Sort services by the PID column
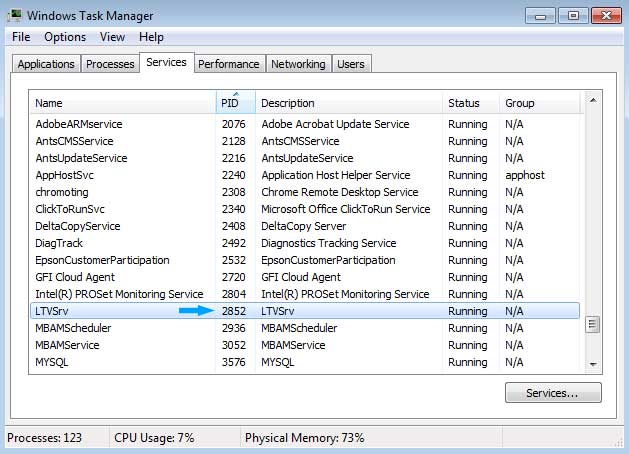This screenshot has height=454, width=629. 235,103
